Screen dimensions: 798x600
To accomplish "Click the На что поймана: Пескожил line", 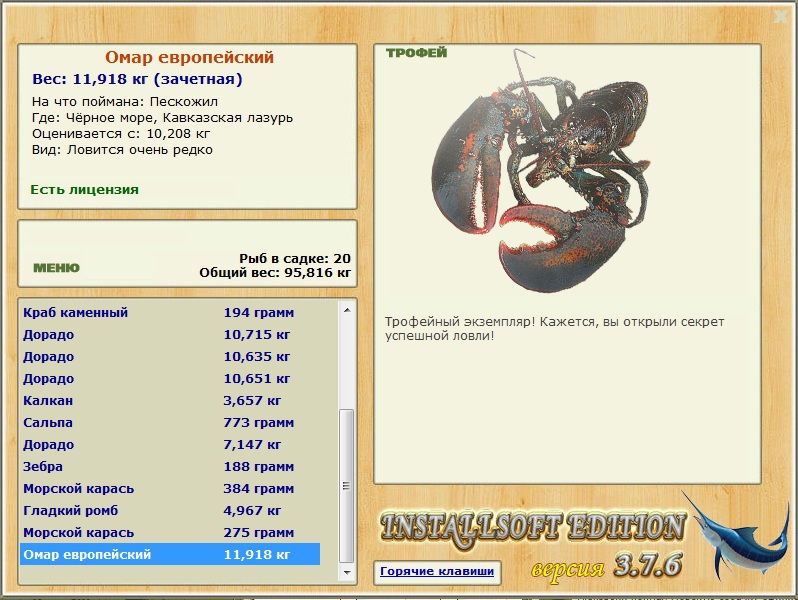I will 125,101.
